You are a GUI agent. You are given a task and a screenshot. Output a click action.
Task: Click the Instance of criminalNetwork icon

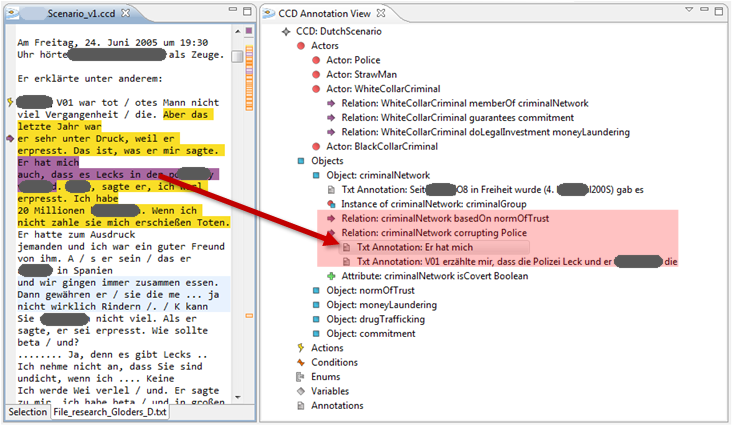(331, 204)
